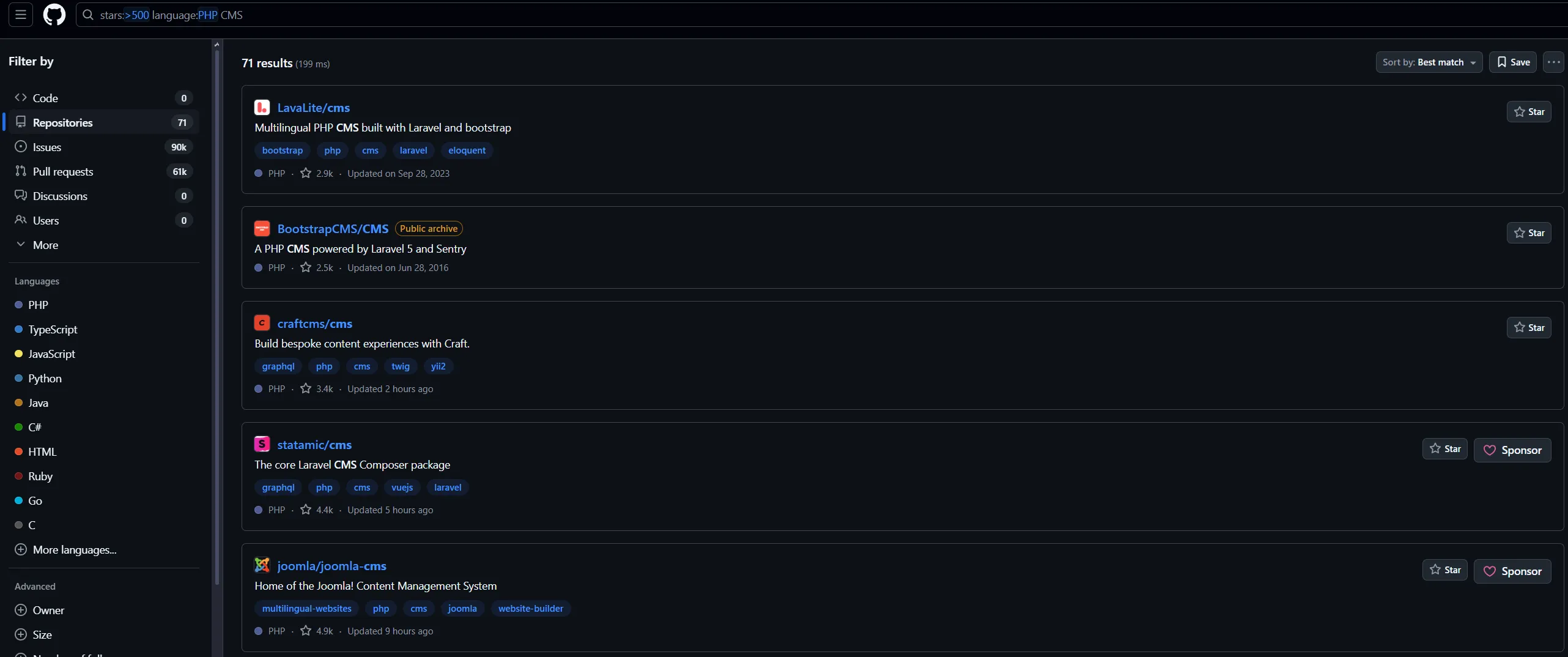Viewport: 1568px width, 657px height.
Task: Open the LavaLite/cms repository link
Action: [x=314, y=108]
